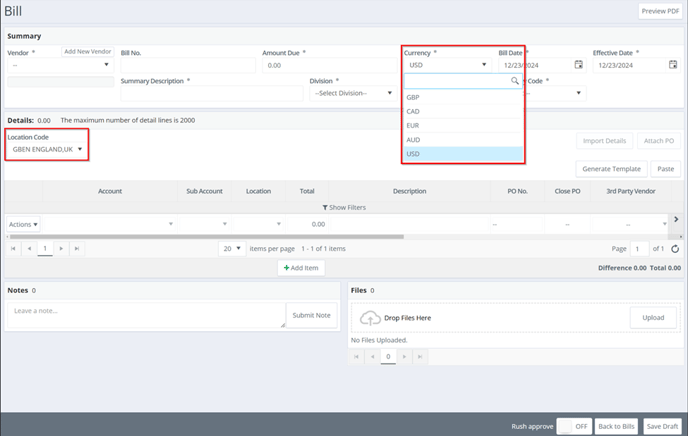Click Show Filters funnel icon
This screenshot has height=436, width=688.
[x=325, y=207]
